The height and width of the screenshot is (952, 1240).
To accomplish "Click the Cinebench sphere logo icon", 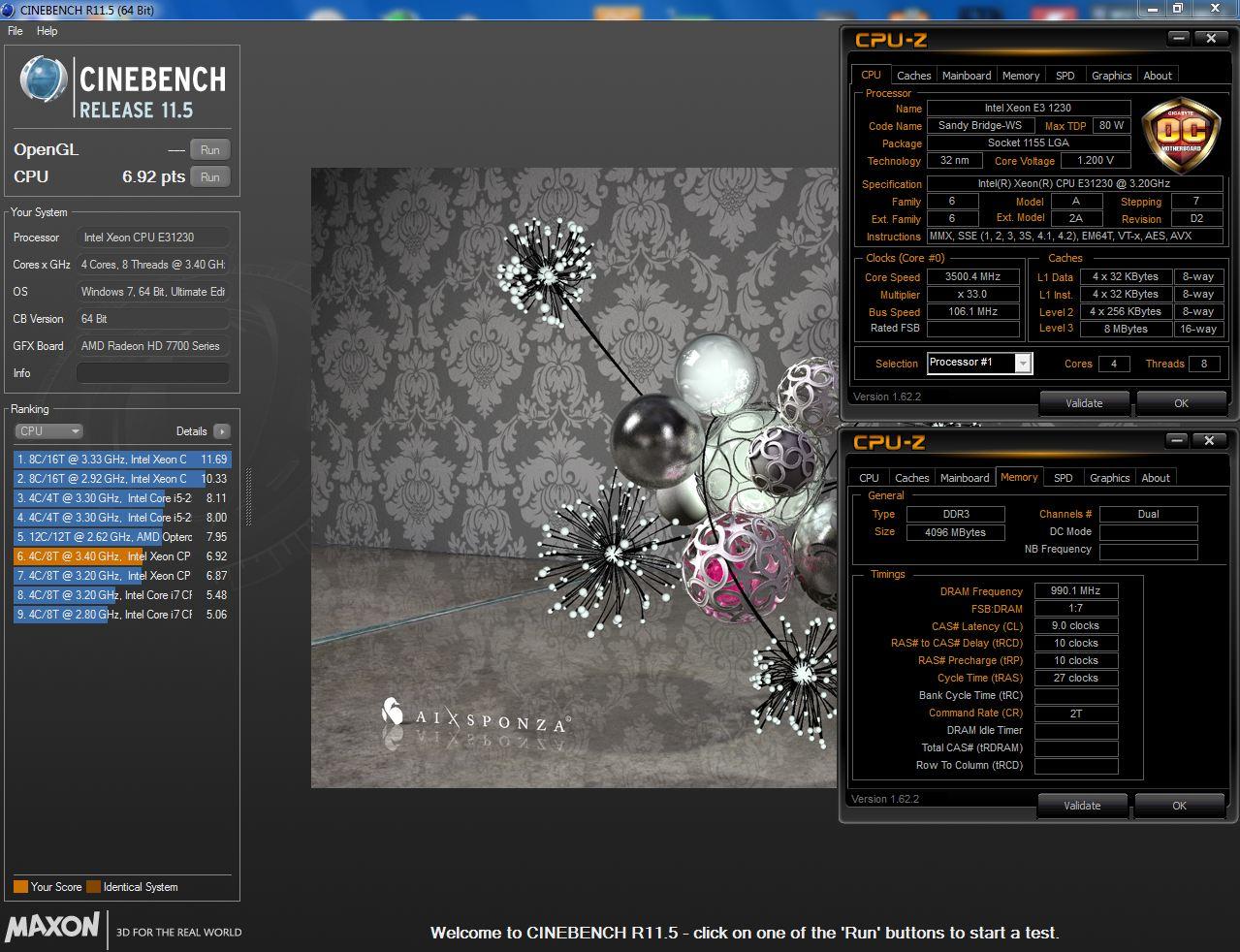I will coord(44,79).
